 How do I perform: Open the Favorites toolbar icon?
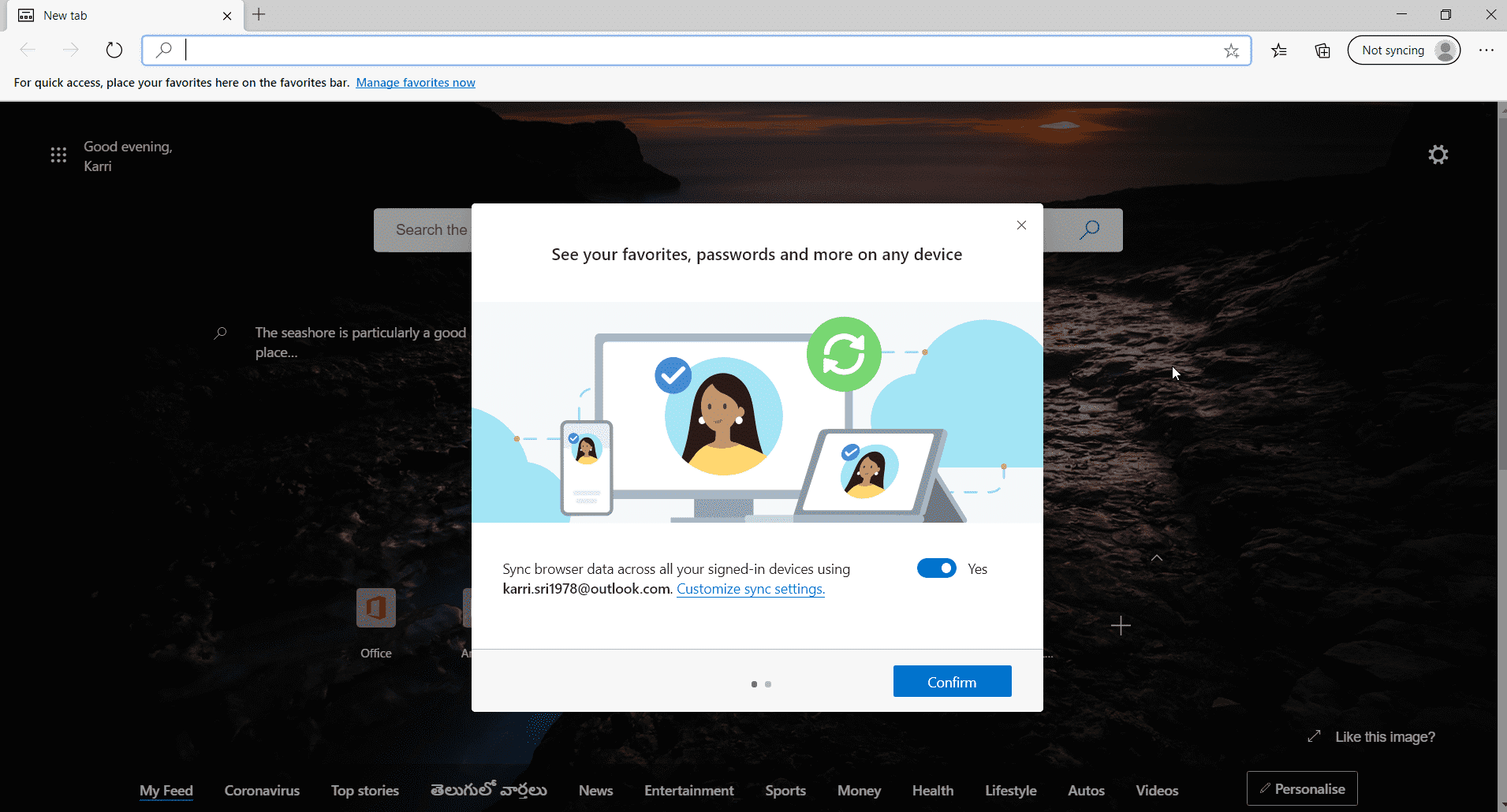tap(1280, 50)
